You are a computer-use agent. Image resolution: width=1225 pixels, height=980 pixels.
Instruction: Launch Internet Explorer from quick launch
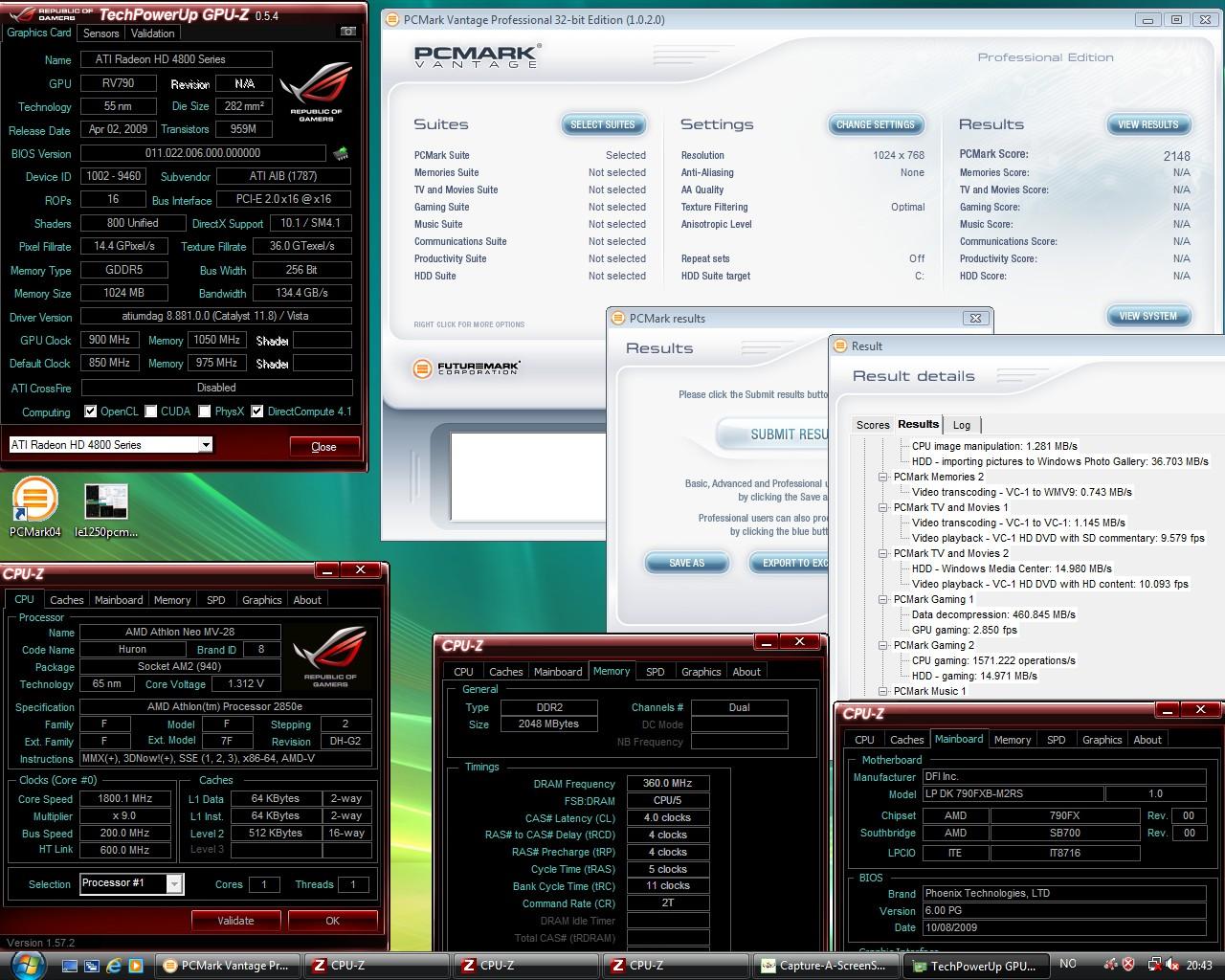(115, 966)
